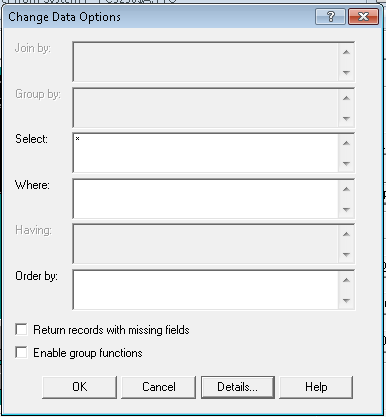The image size is (386, 417).
Task: Click the Order by scroll up arrow
Action: coord(346,280)
